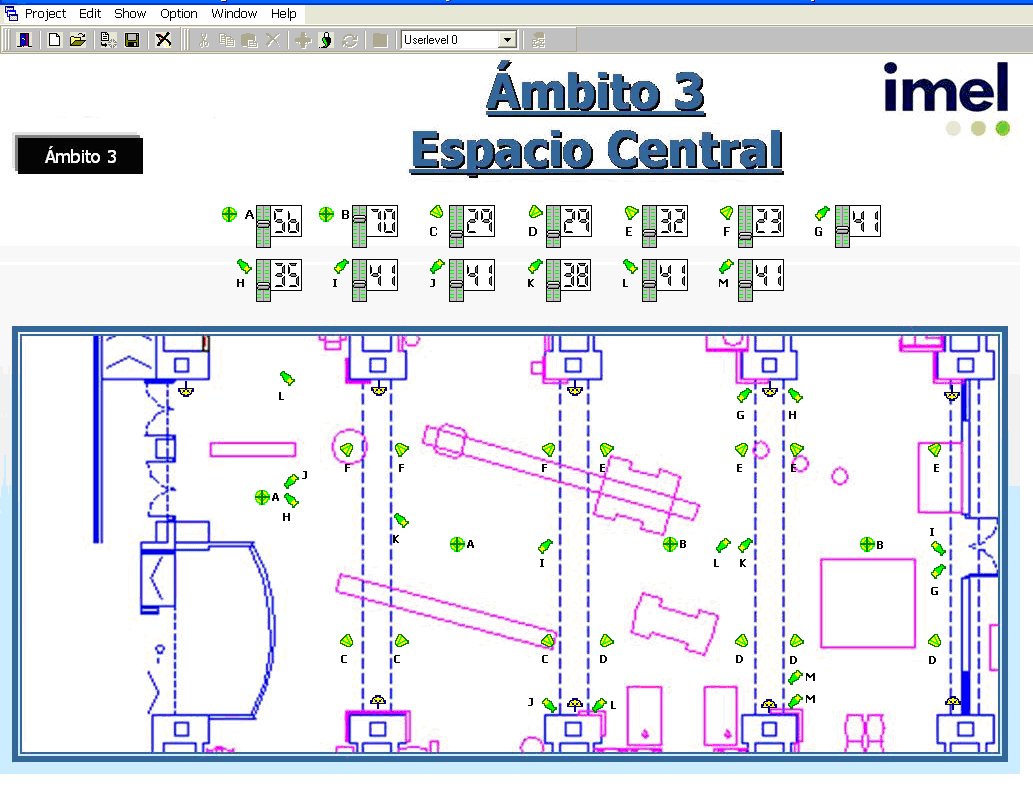Screen dimensions: 1033x790
Task: Click the exit door icon in toolbar
Action: coord(22,40)
